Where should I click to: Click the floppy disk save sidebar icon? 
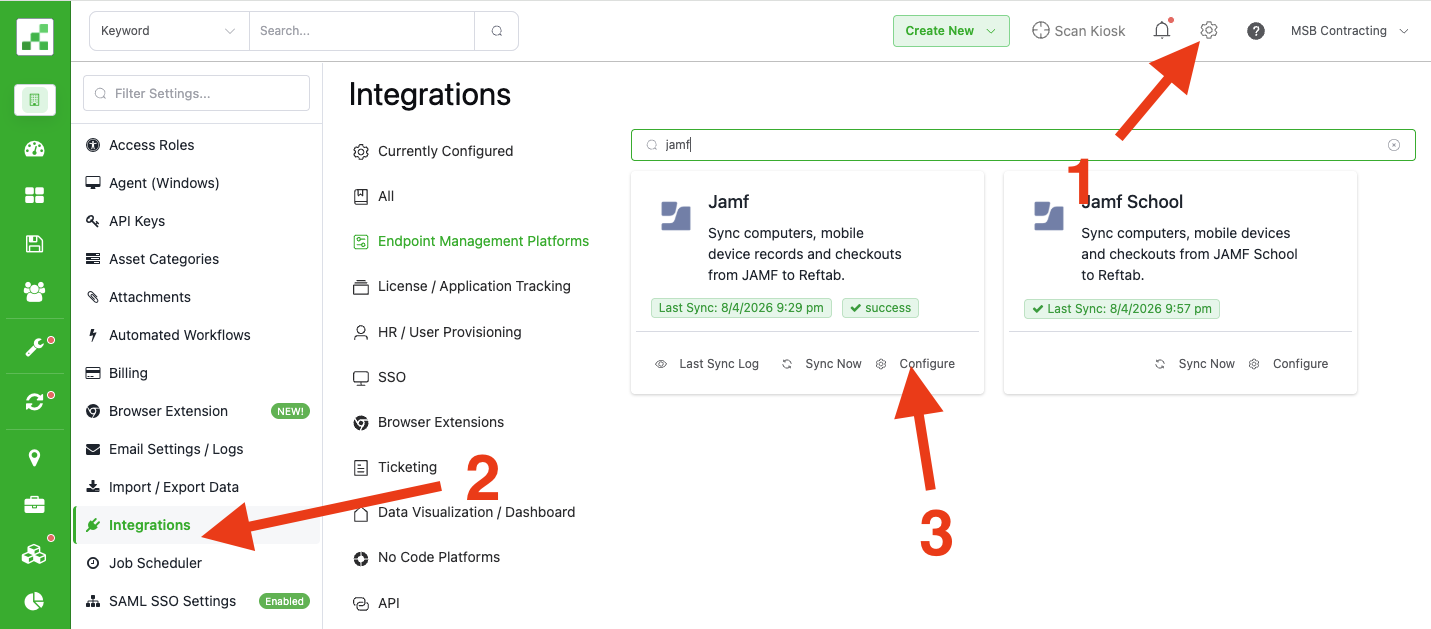tap(35, 244)
